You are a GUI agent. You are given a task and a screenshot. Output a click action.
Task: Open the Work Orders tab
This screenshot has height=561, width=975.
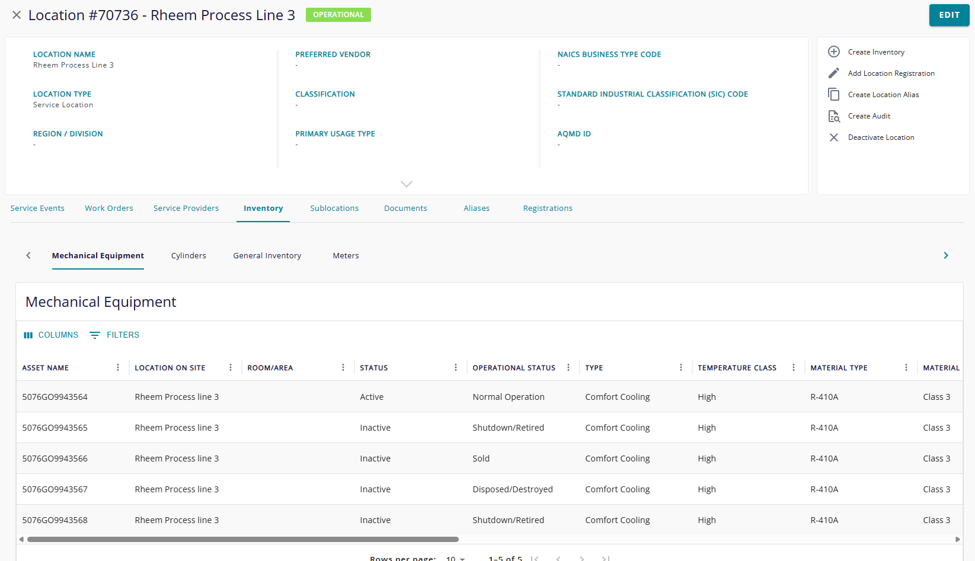tap(109, 208)
